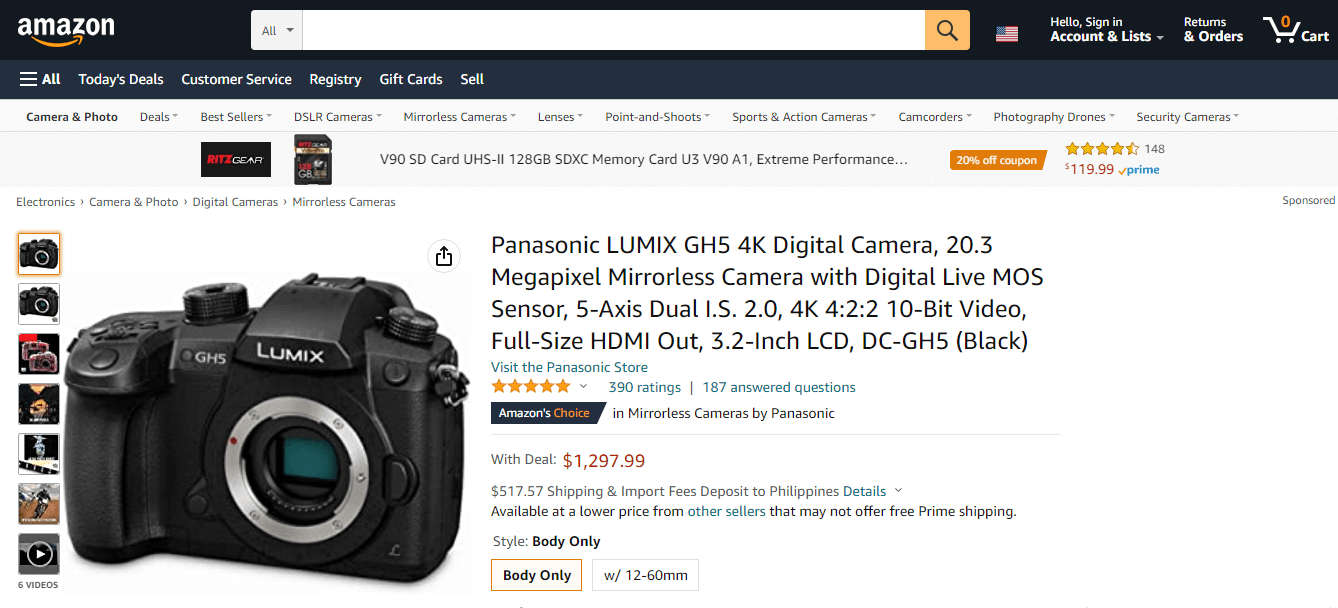
Task: Click the Amazon logo
Action: [66, 30]
